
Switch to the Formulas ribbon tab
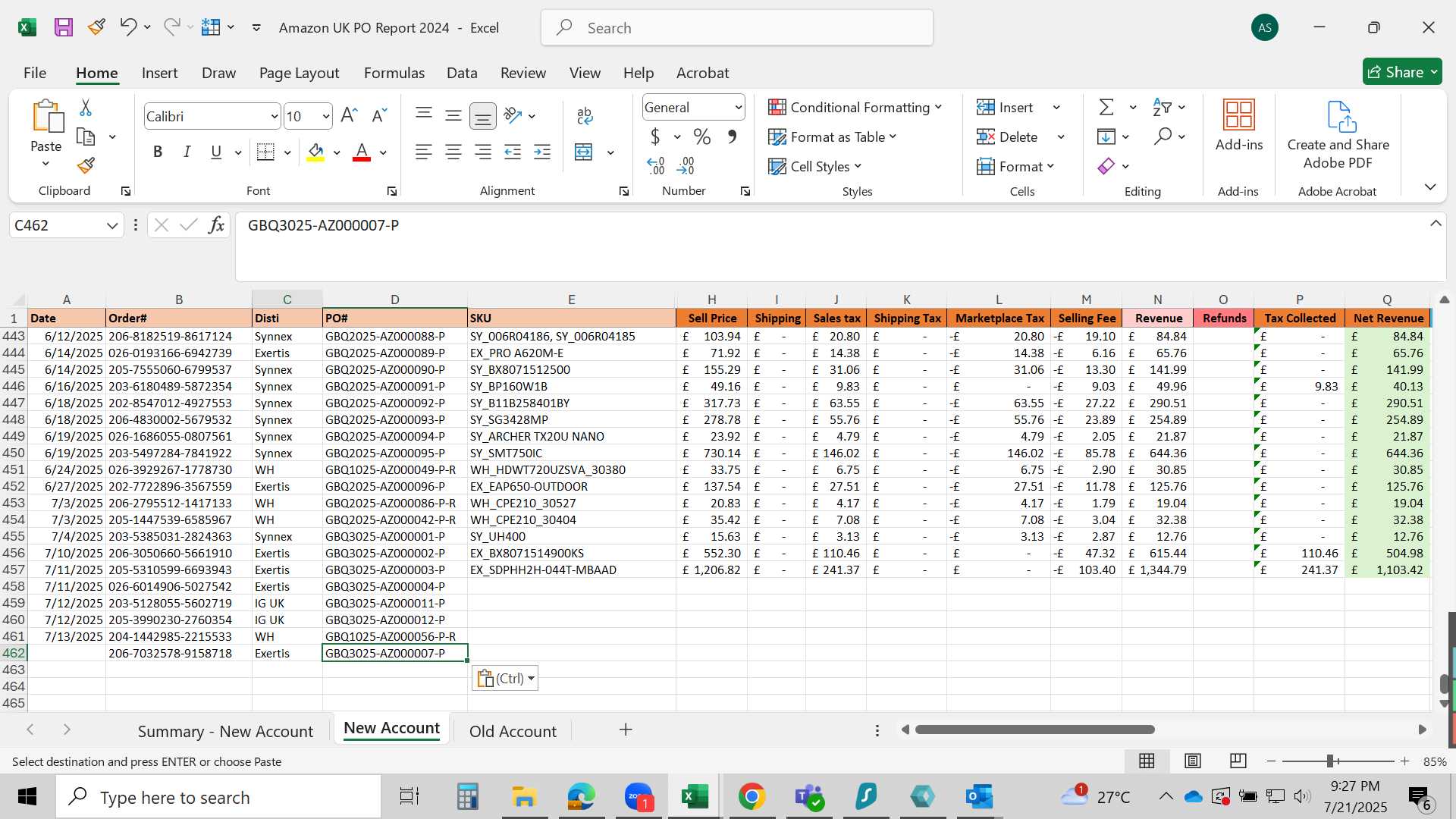tap(394, 73)
